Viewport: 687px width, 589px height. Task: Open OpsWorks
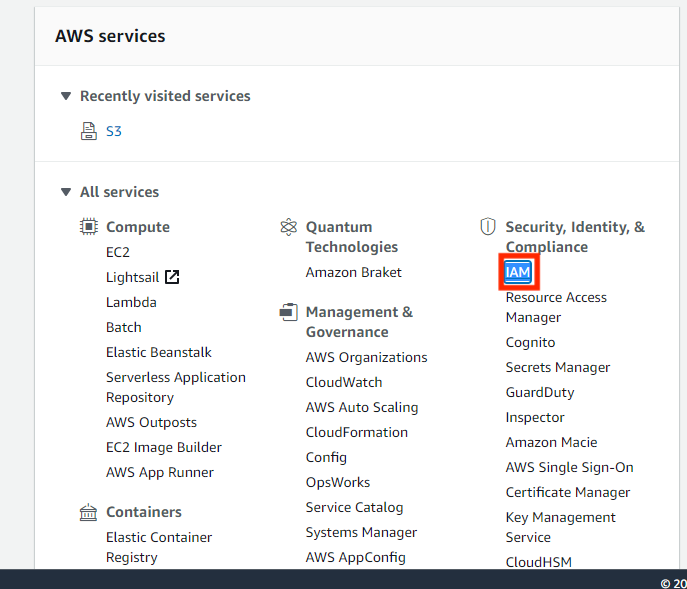pyautogui.click(x=338, y=482)
